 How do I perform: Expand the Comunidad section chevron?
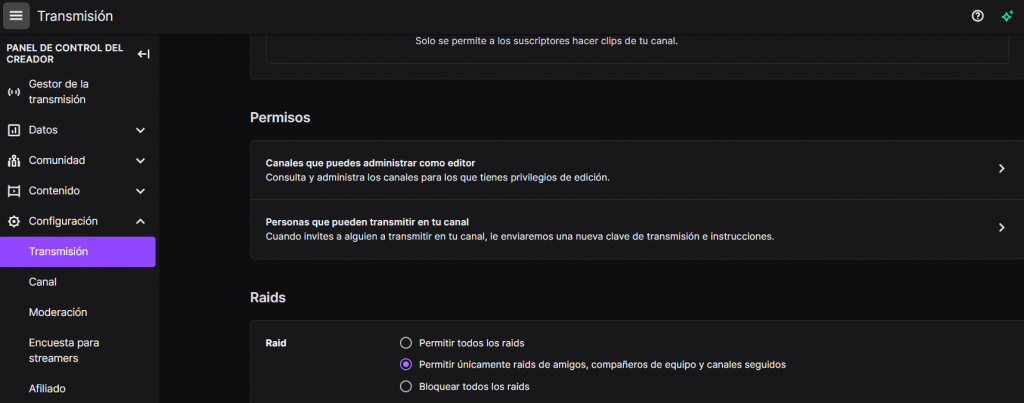pyautogui.click(x=140, y=160)
